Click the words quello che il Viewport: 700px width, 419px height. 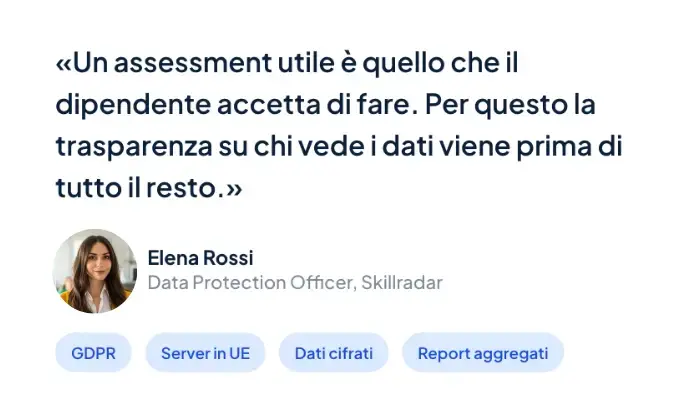(440, 63)
